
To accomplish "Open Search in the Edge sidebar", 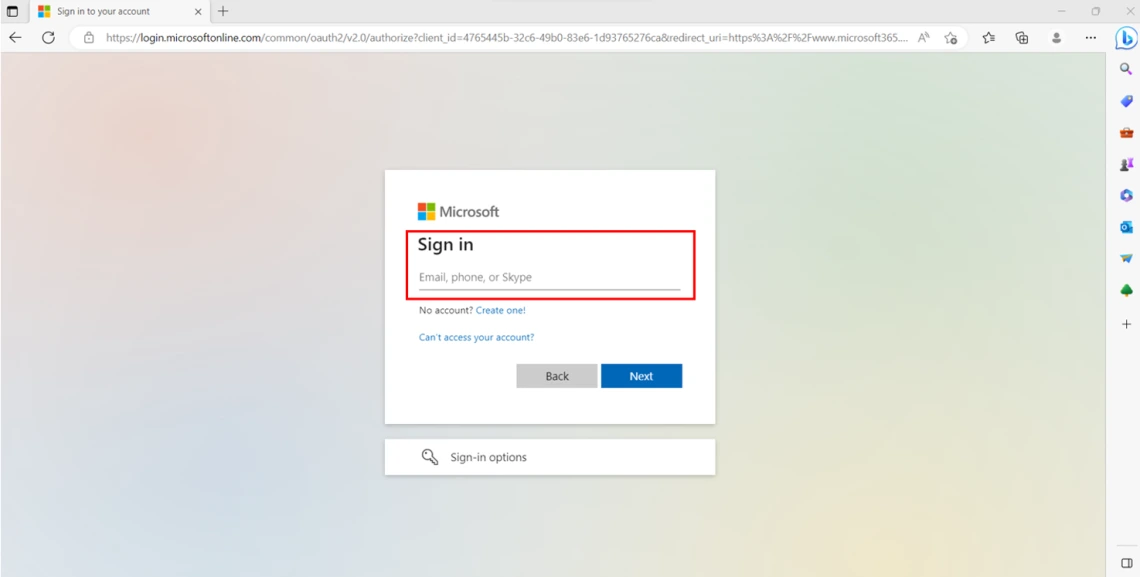I will point(1126,69).
